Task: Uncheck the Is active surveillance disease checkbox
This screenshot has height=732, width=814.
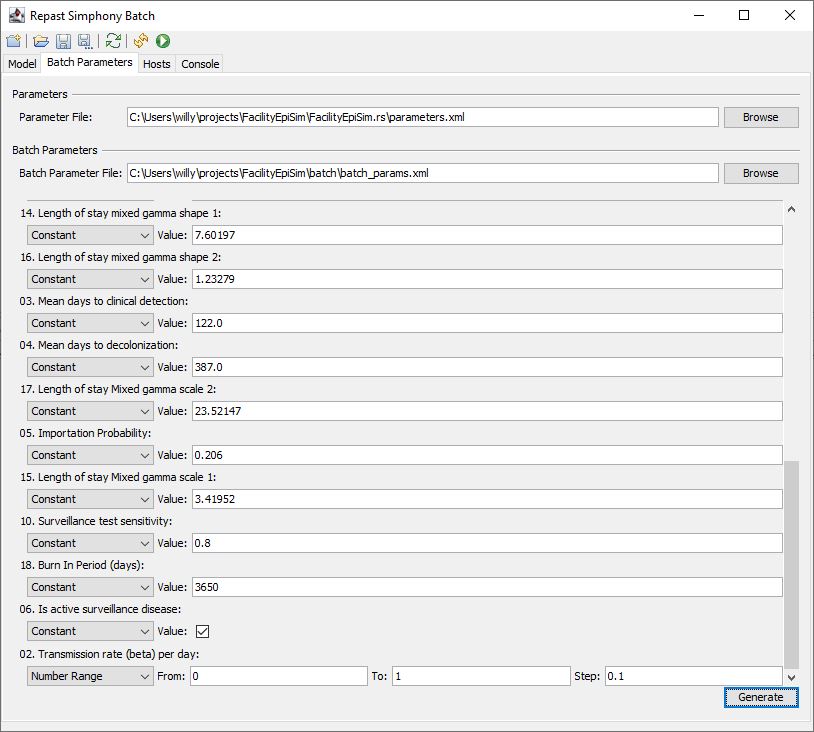Action: [202, 631]
